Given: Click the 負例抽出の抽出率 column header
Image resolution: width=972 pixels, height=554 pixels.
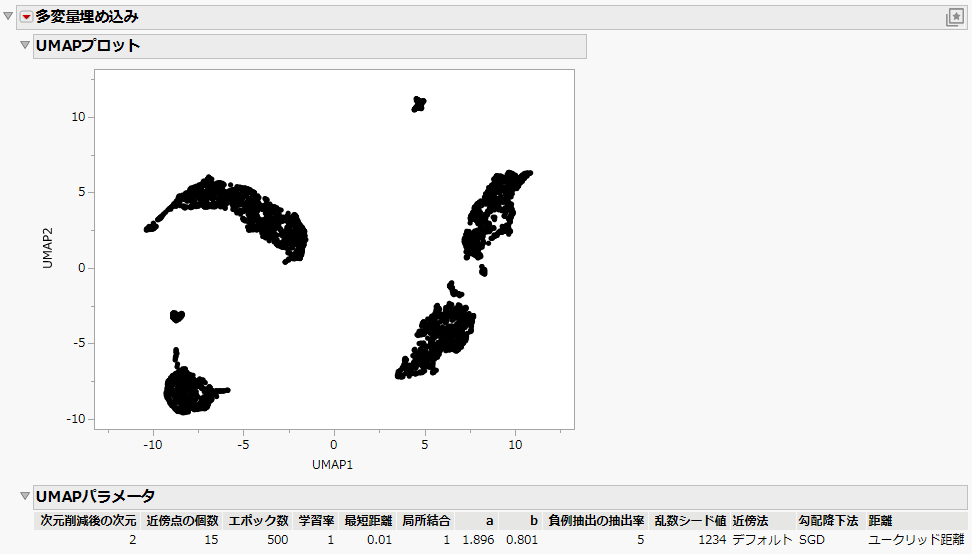Looking at the screenshot, I should 596,521.
